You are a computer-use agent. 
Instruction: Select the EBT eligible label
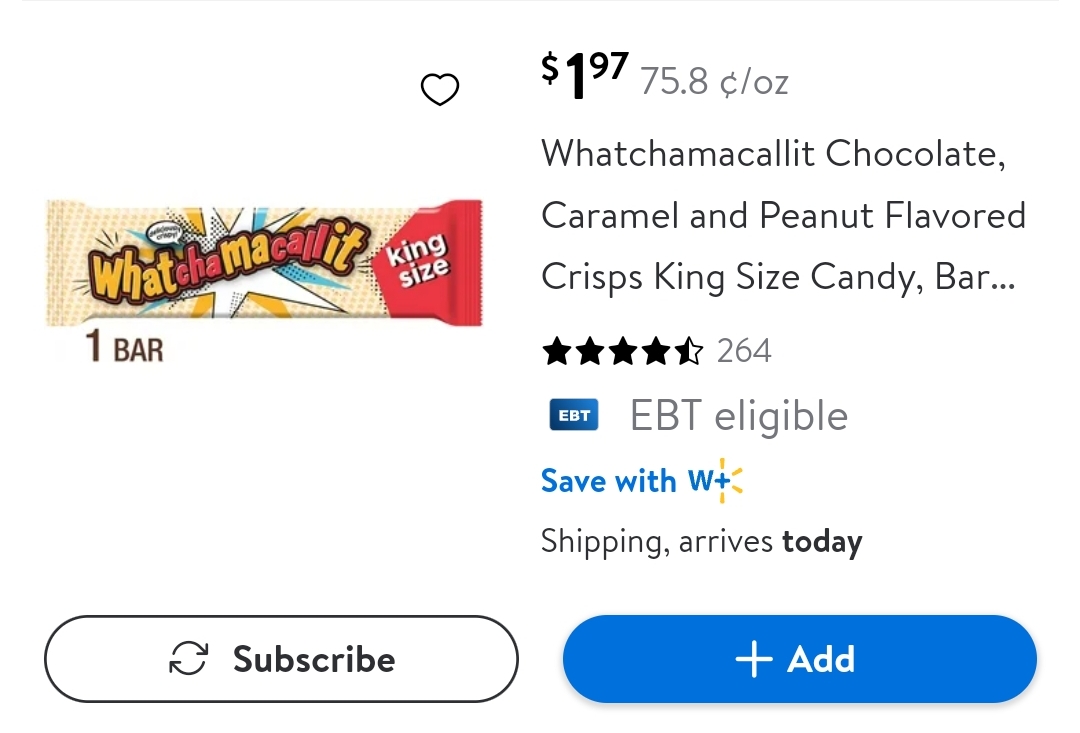[x=739, y=415]
